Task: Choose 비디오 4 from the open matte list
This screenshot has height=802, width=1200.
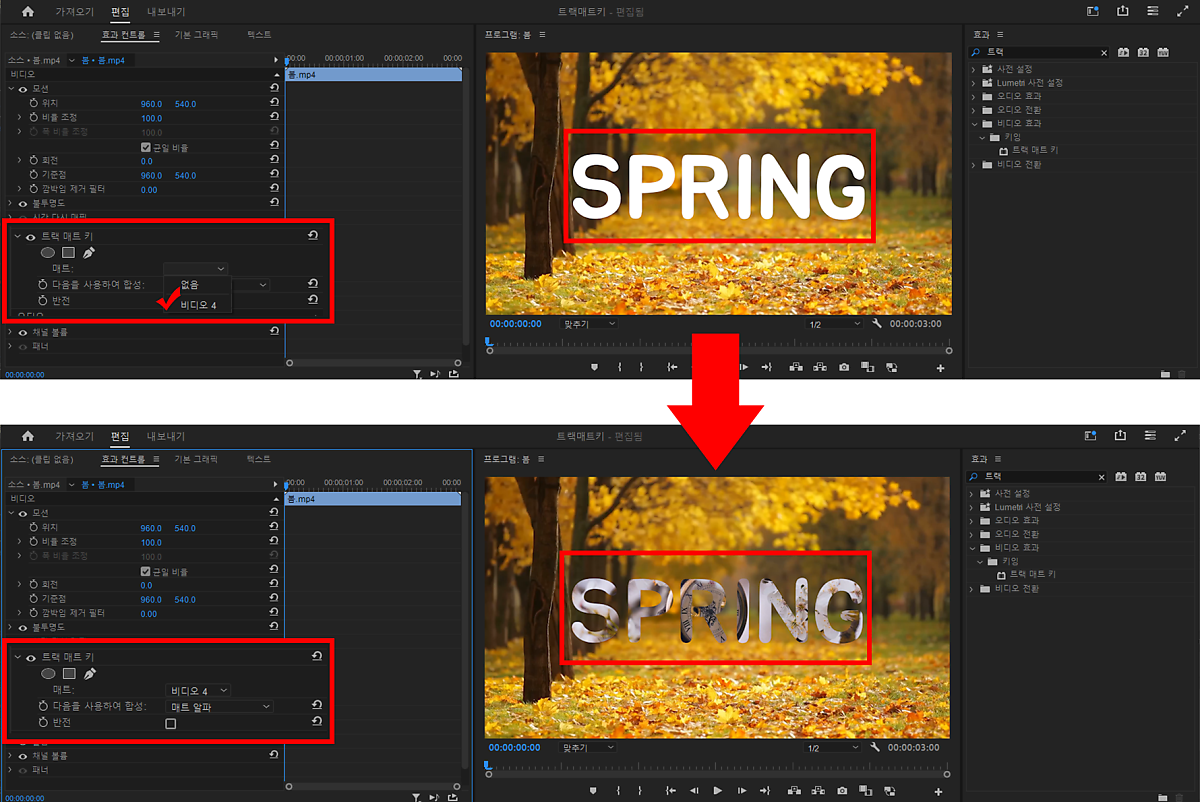Action: click(x=199, y=305)
